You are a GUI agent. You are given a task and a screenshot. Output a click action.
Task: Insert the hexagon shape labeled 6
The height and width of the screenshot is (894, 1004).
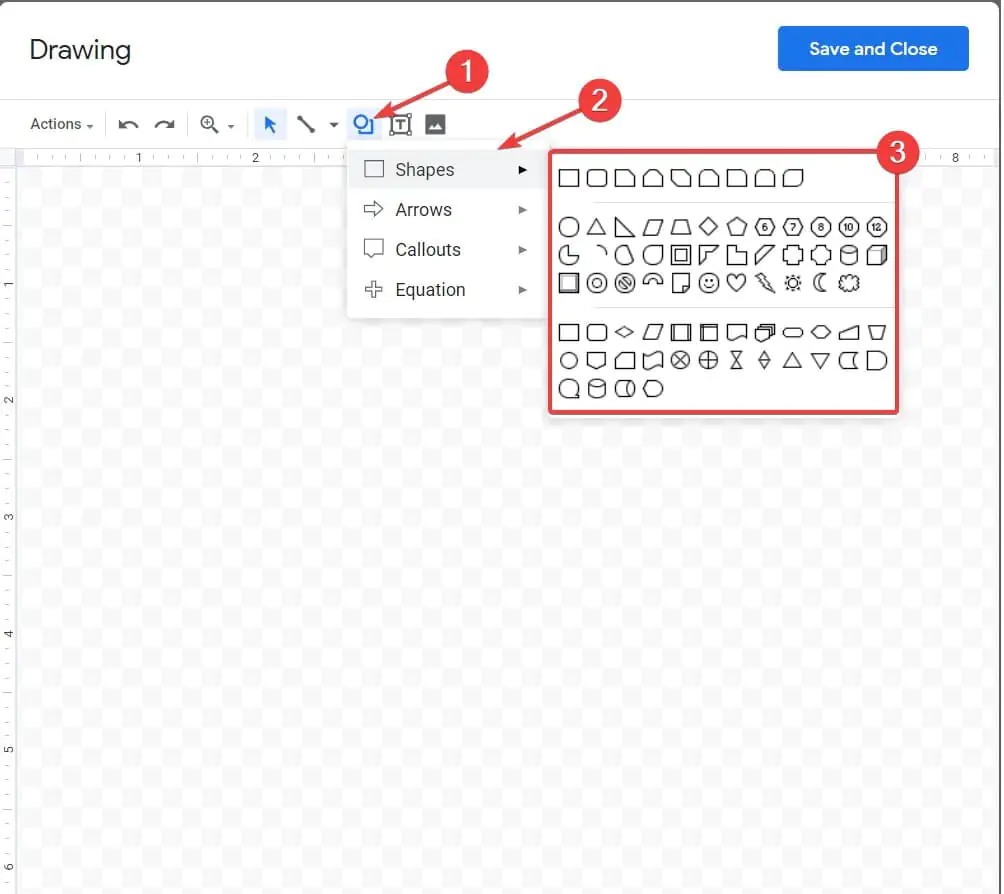765,227
